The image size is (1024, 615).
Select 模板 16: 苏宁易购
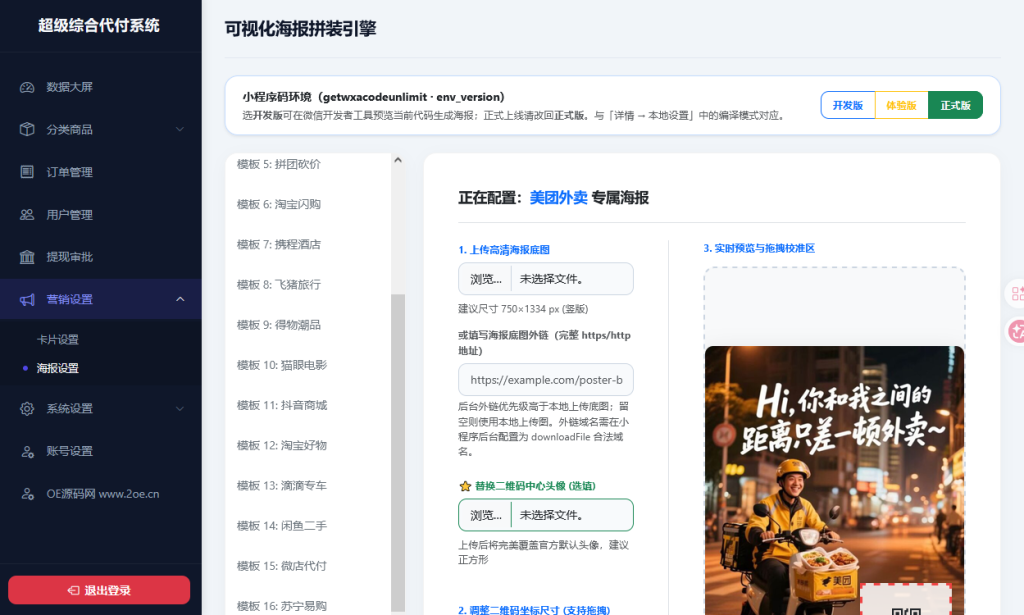[281, 606]
